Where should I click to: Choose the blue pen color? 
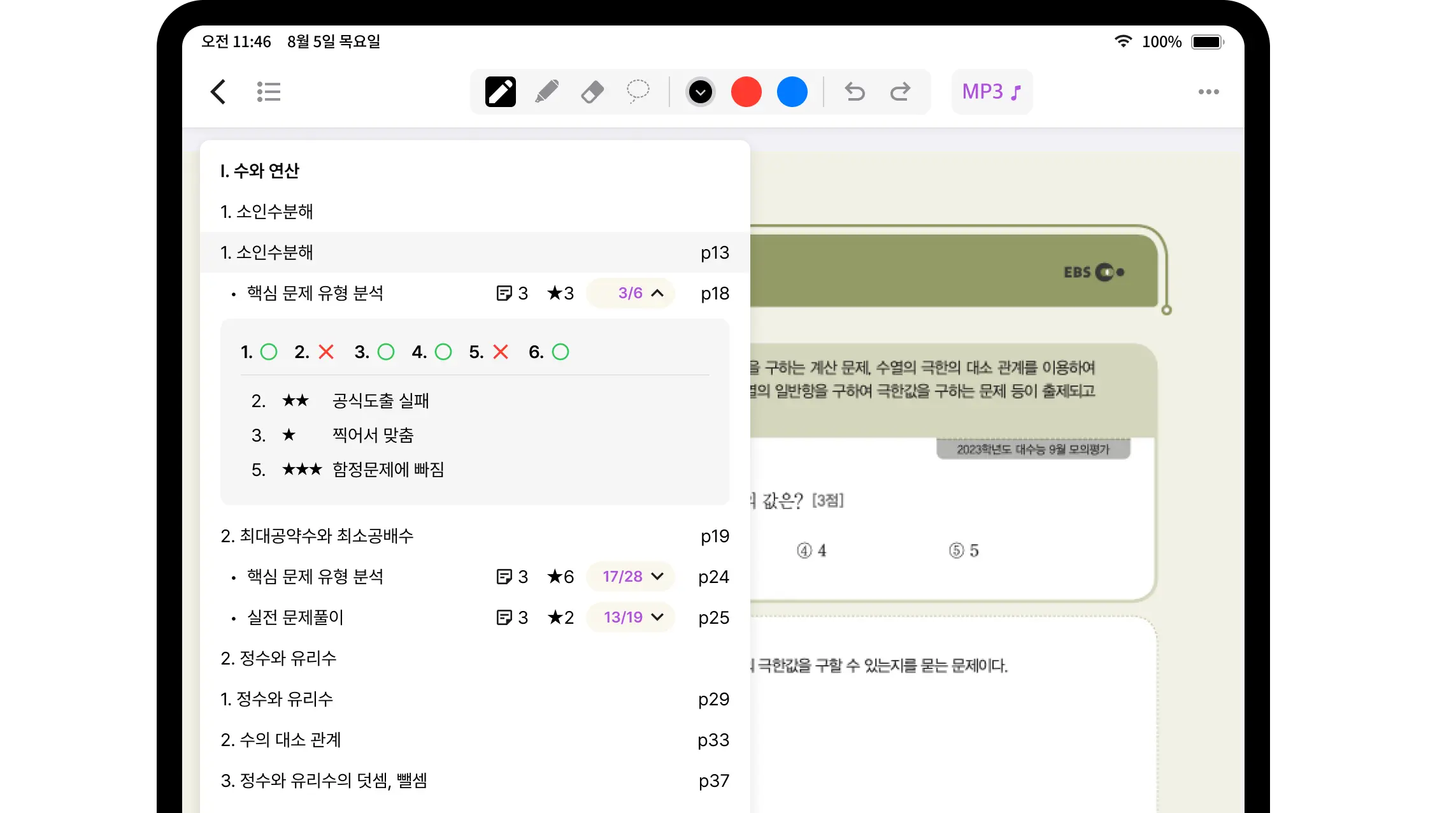[x=792, y=92]
